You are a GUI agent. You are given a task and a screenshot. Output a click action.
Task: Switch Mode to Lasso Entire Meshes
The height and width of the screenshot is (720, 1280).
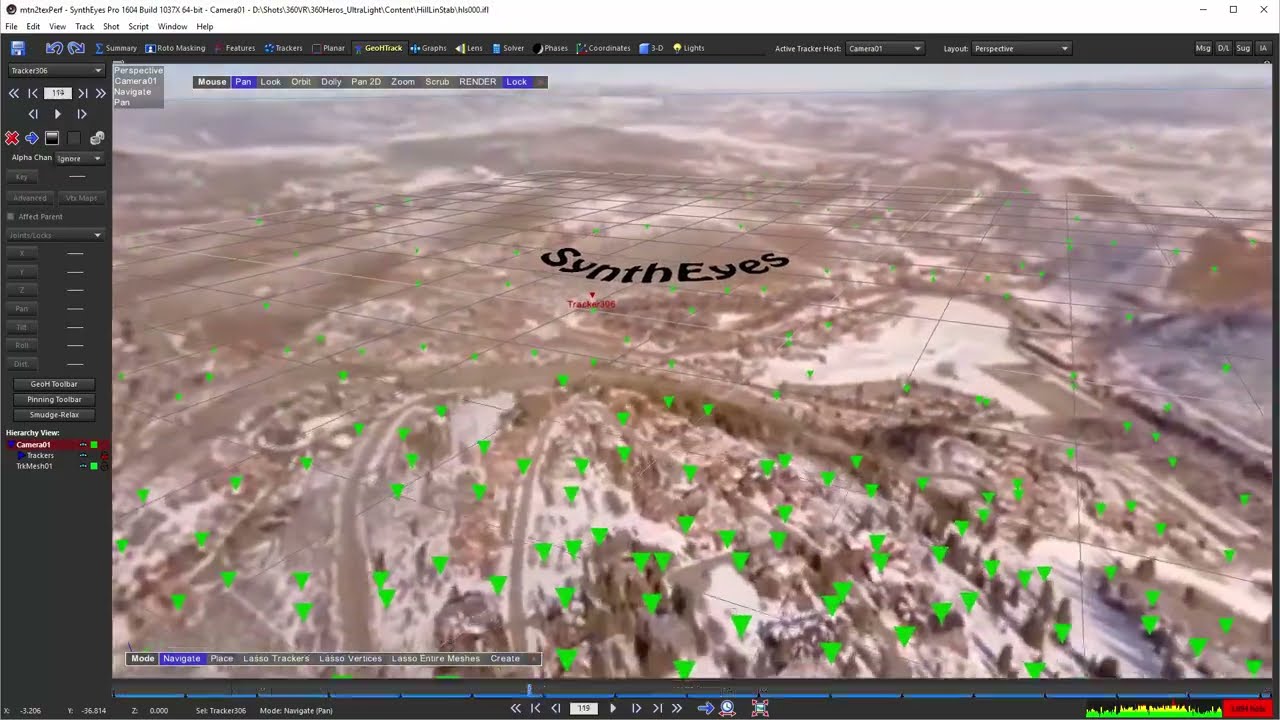436,659
